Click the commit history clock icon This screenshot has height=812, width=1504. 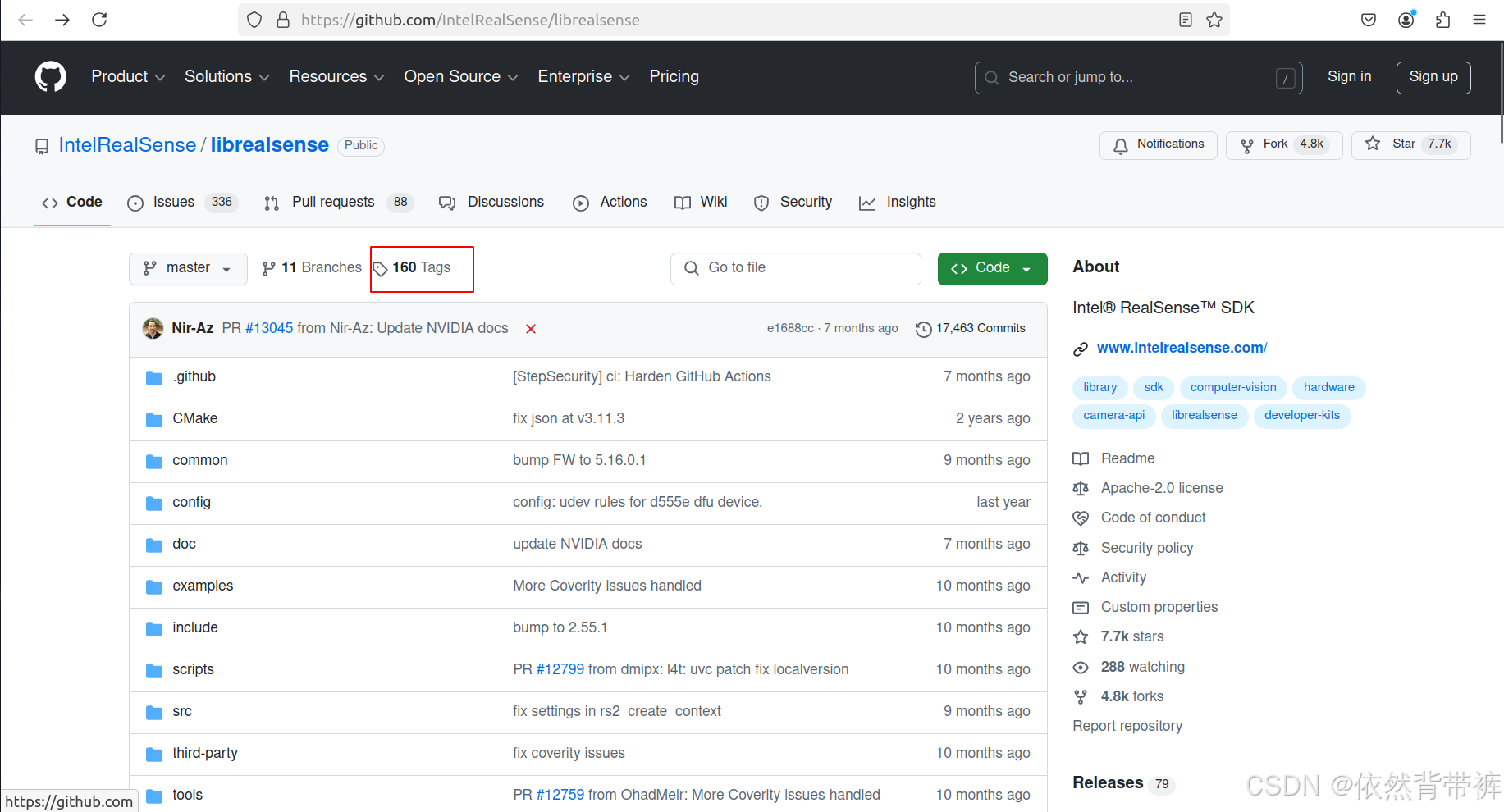(923, 329)
